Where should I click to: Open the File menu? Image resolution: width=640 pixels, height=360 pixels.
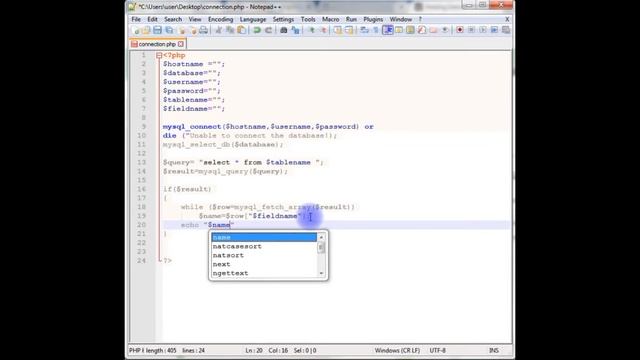click(x=136, y=19)
